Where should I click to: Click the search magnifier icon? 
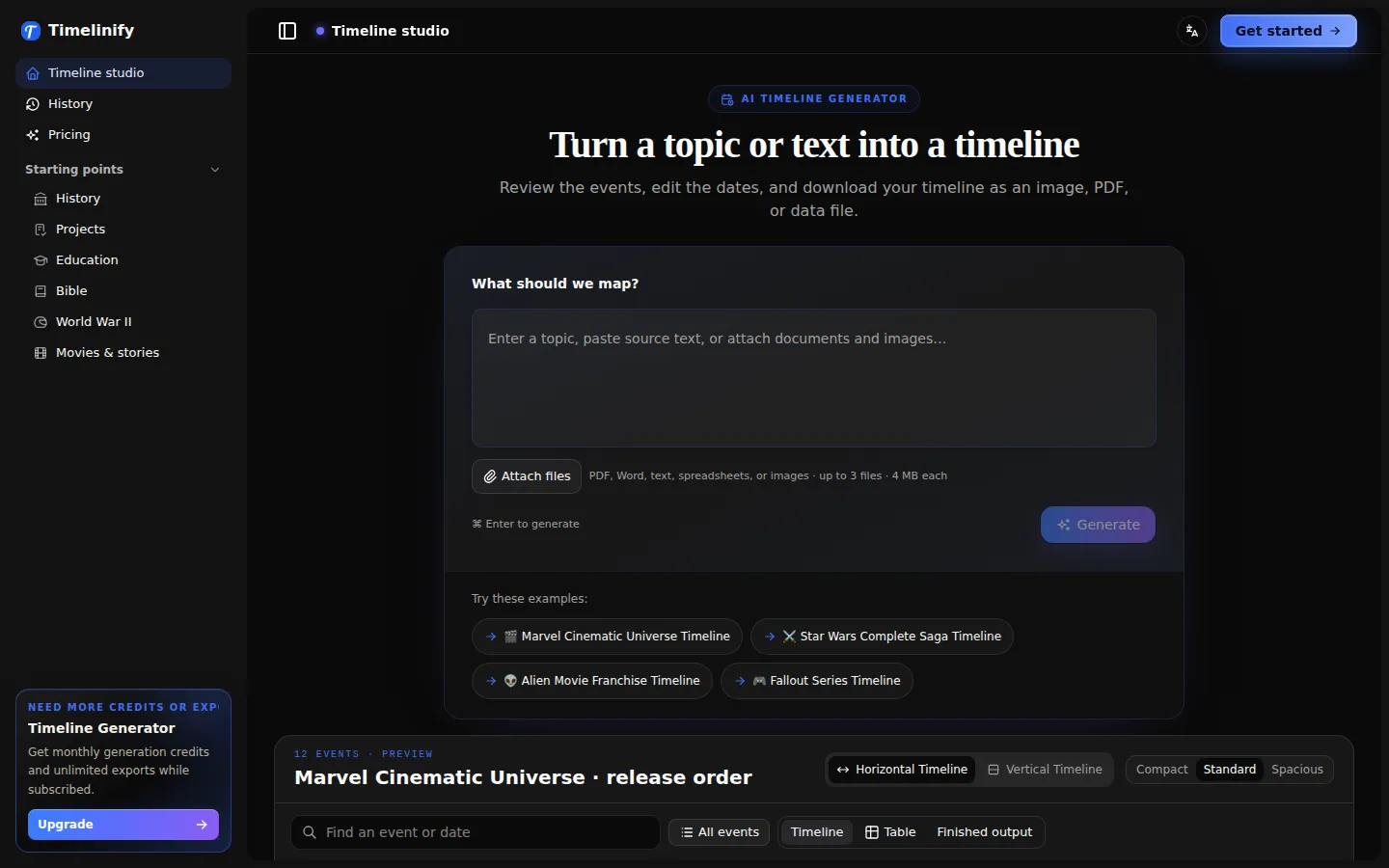[x=310, y=832]
